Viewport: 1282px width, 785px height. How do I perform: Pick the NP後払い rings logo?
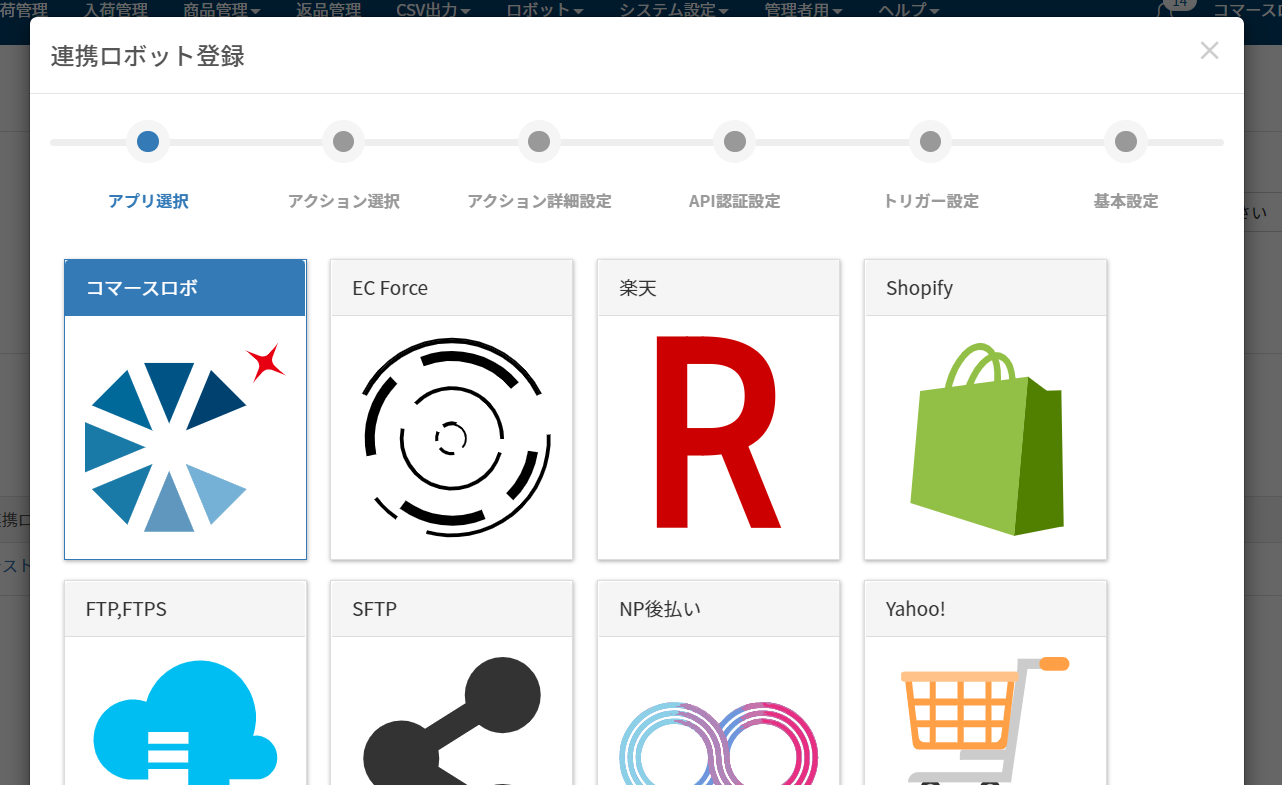(718, 743)
